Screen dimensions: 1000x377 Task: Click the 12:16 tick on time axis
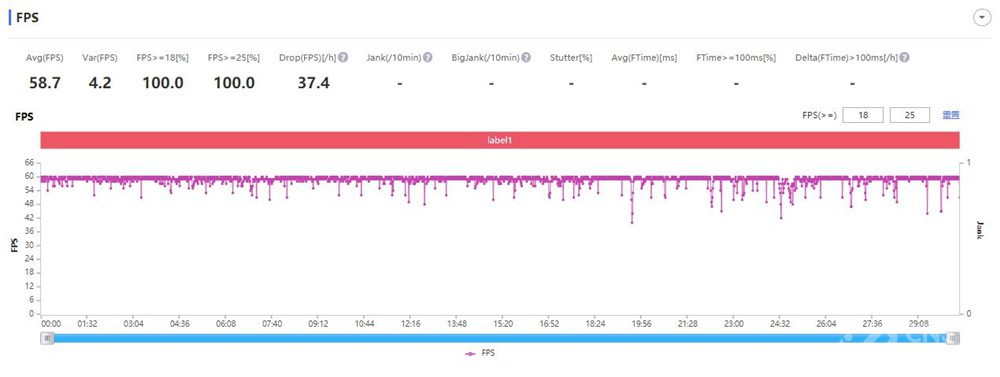(410, 324)
